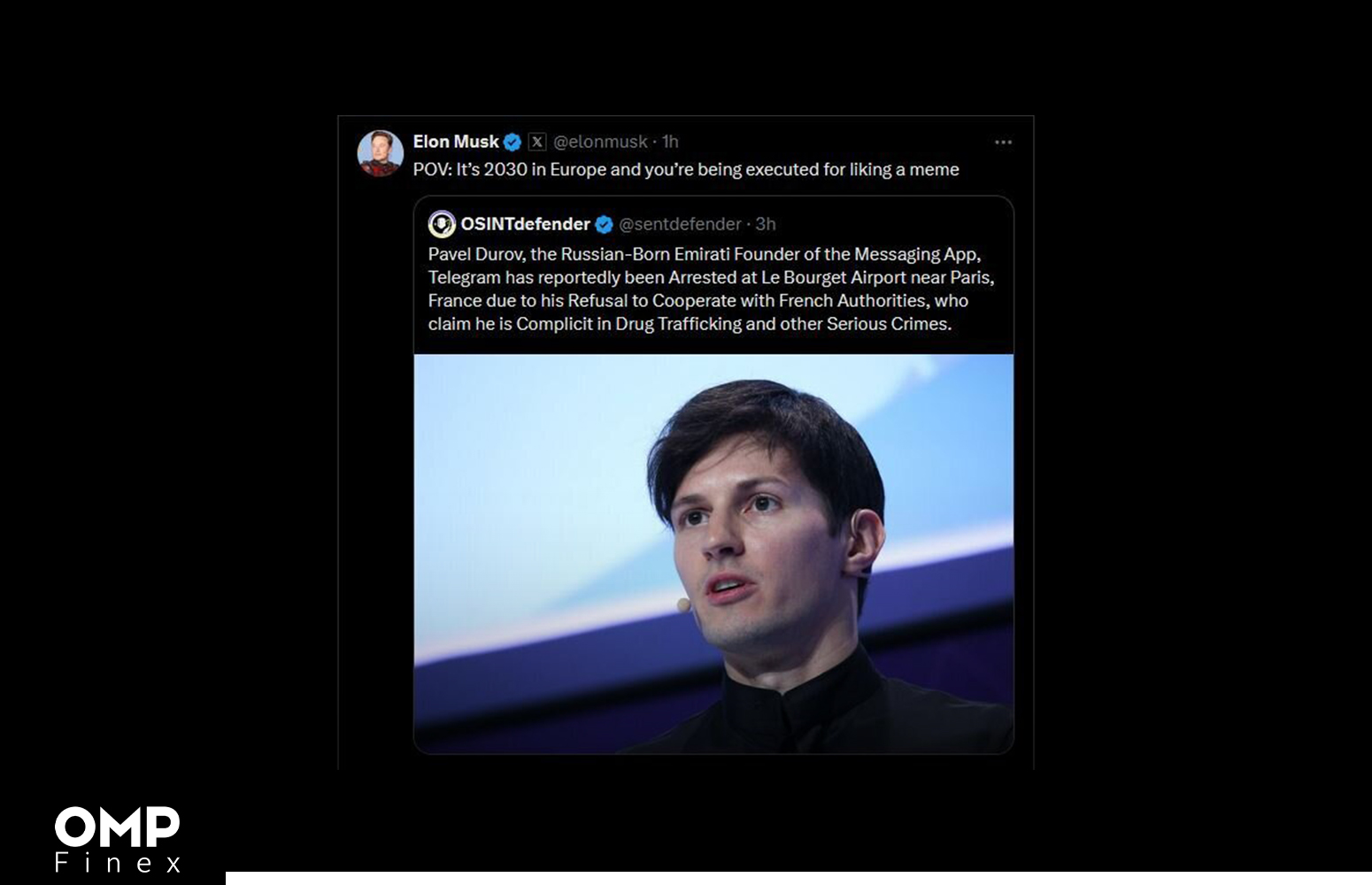Image resolution: width=1372 pixels, height=885 pixels.
Task: Open the three-dot more options menu
Action: click(x=1003, y=142)
